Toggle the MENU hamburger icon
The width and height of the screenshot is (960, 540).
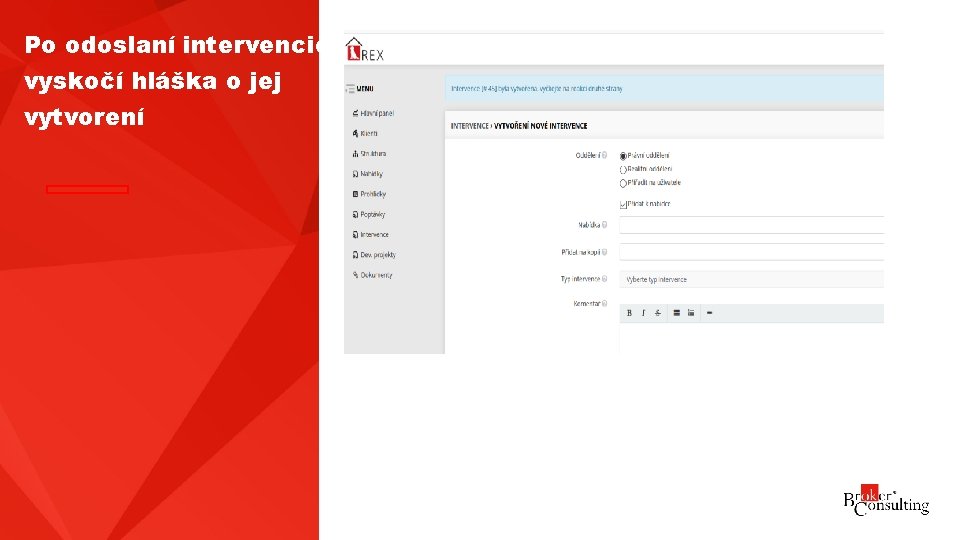point(350,89)
